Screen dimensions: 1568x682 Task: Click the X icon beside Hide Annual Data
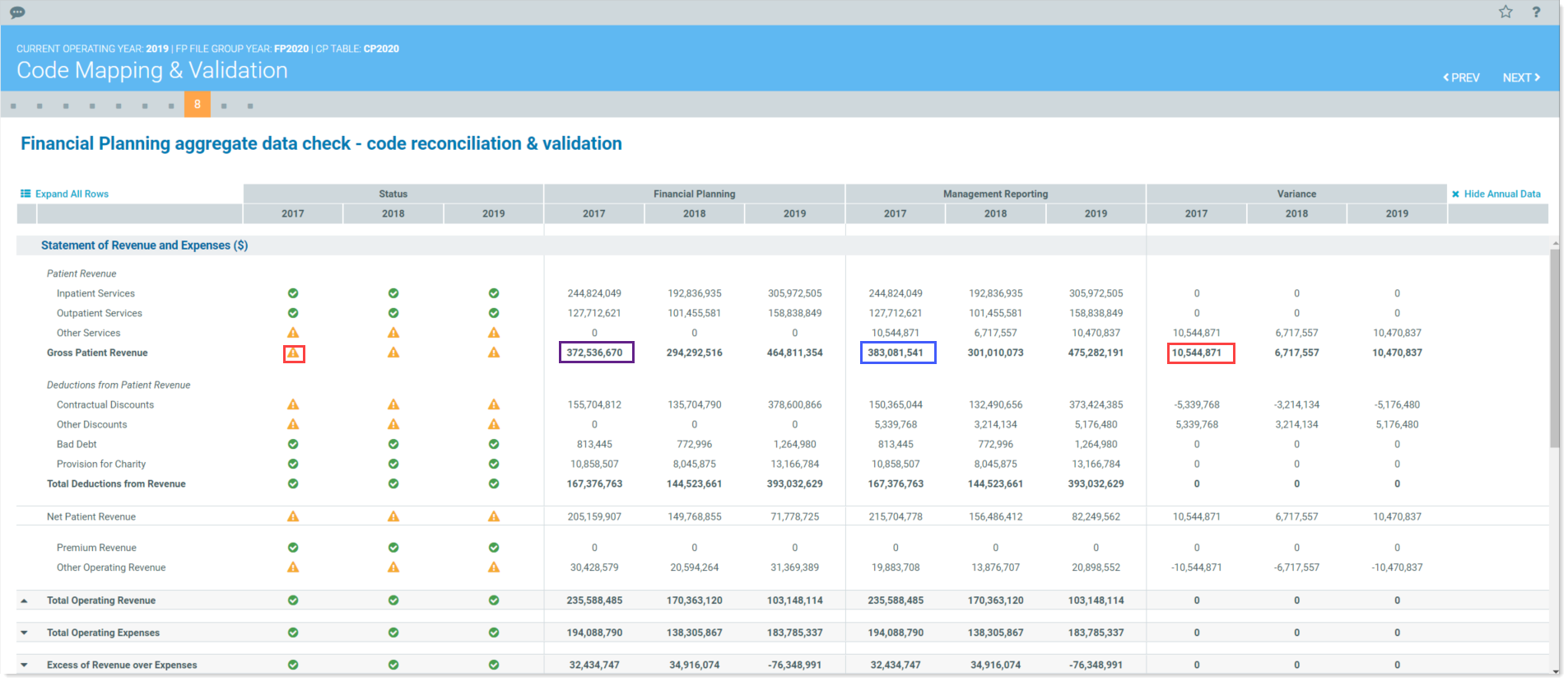pyautogui.click(x=1455, y=194)
